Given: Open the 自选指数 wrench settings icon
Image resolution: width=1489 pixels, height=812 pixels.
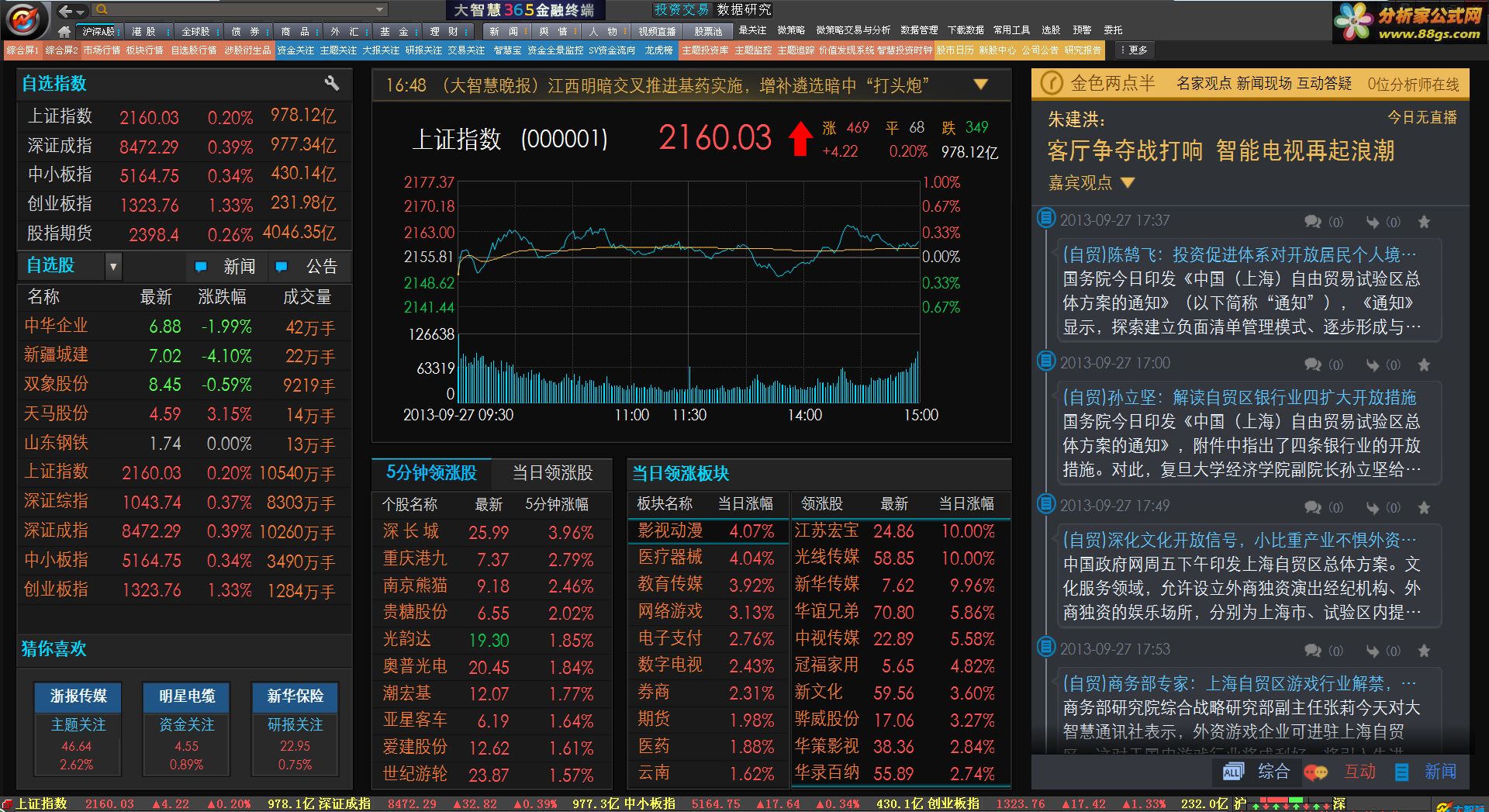Looking at the screenshot, I should tap(332, 83).
